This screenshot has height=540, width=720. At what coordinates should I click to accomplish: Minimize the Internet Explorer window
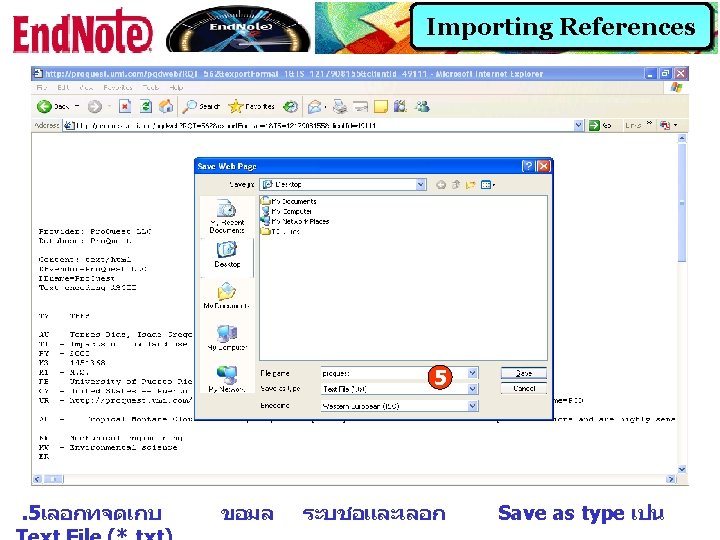click(650, 73)
